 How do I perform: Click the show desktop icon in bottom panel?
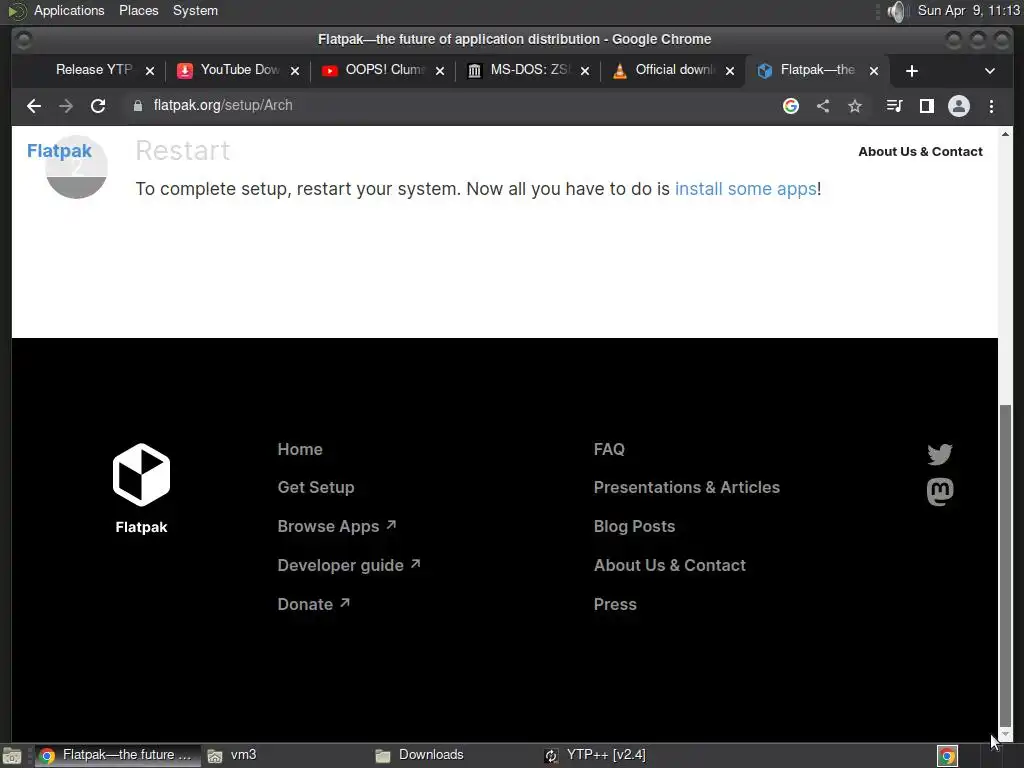coord(12,756)
